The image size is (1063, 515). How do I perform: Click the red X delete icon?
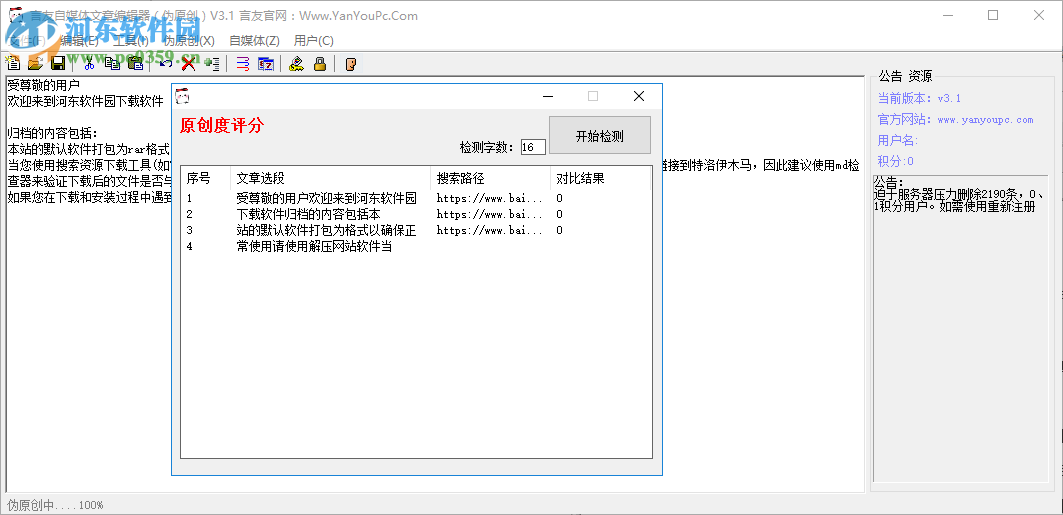(x=188, y=64)
